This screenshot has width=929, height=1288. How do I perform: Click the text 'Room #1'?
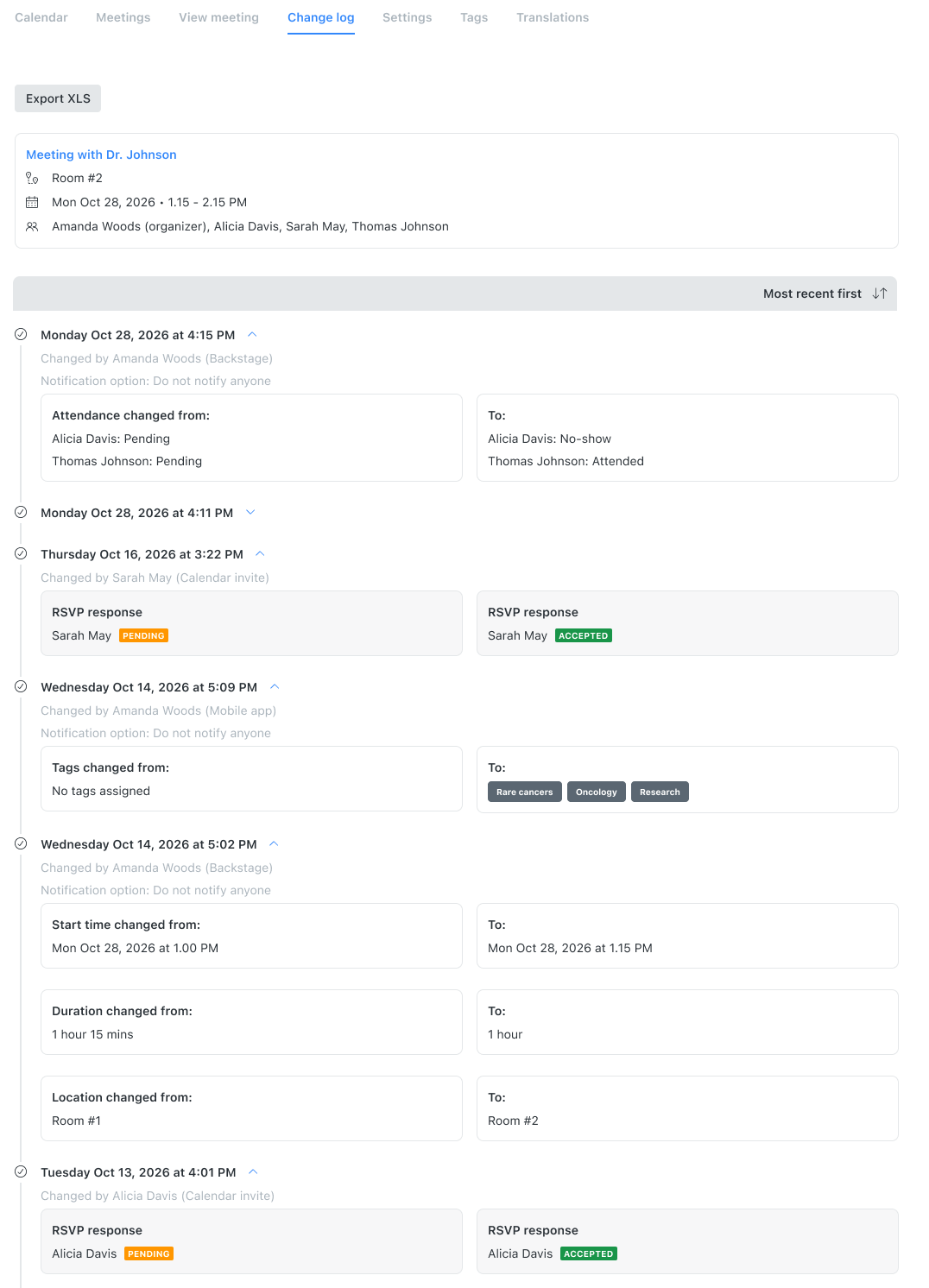click(x=76, y=1121)
